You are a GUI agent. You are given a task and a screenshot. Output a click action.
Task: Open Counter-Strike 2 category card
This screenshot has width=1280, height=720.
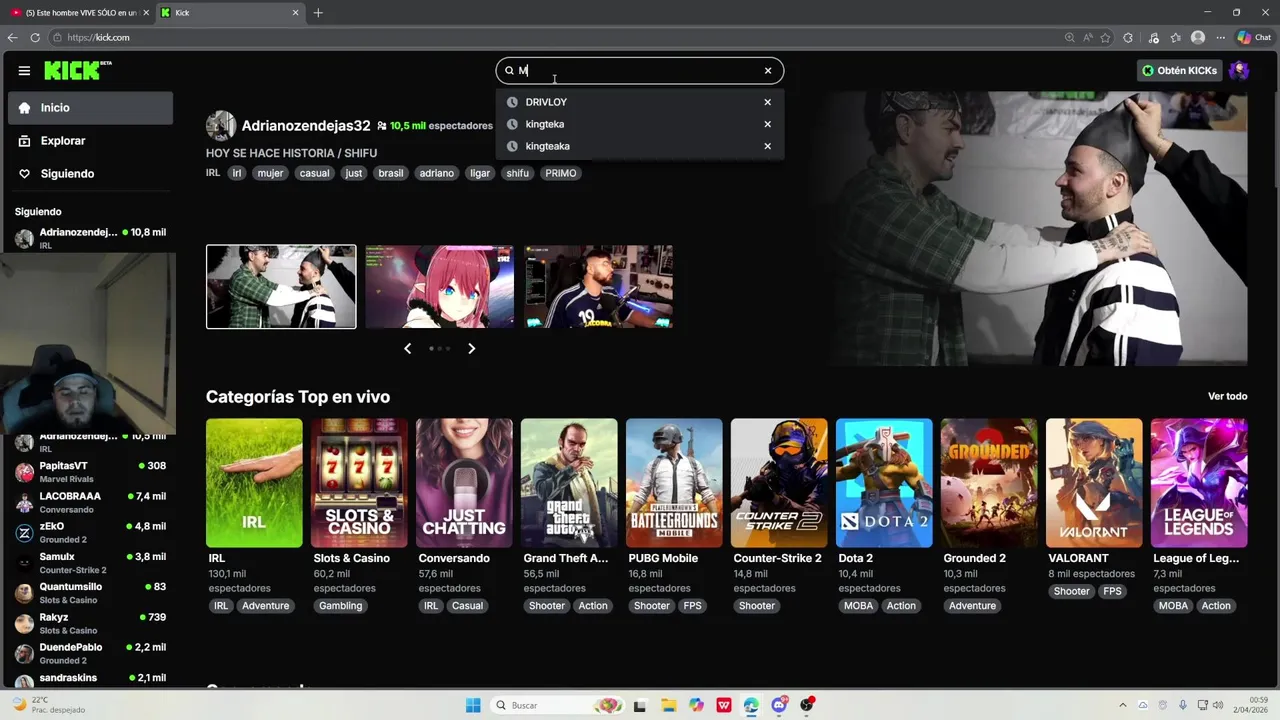pyautogui.click(x=779, y=483)
